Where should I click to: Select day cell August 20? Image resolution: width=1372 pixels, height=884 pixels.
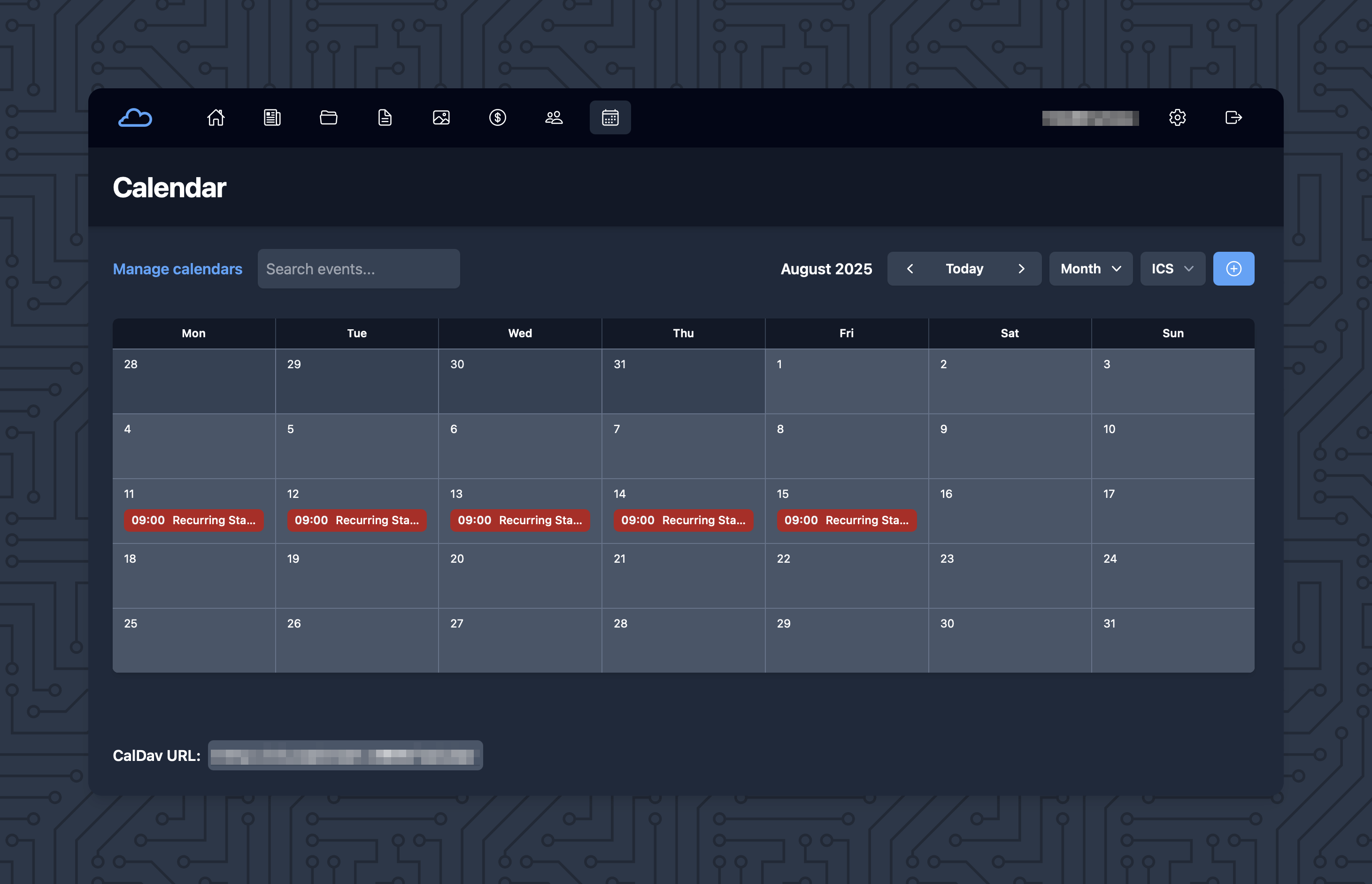pos(520,576)
